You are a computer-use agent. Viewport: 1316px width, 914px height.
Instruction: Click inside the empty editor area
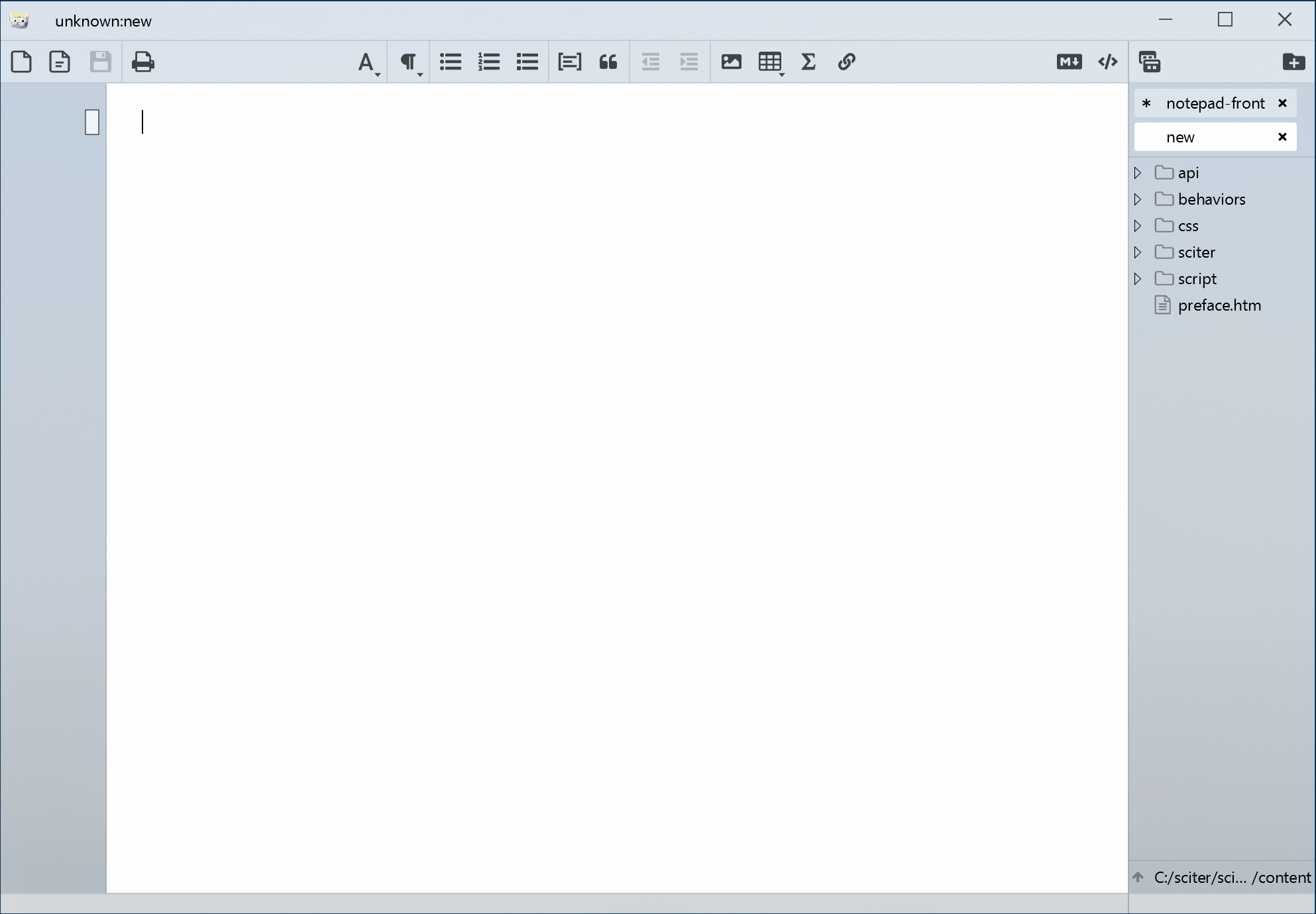(x=616, y=464)
